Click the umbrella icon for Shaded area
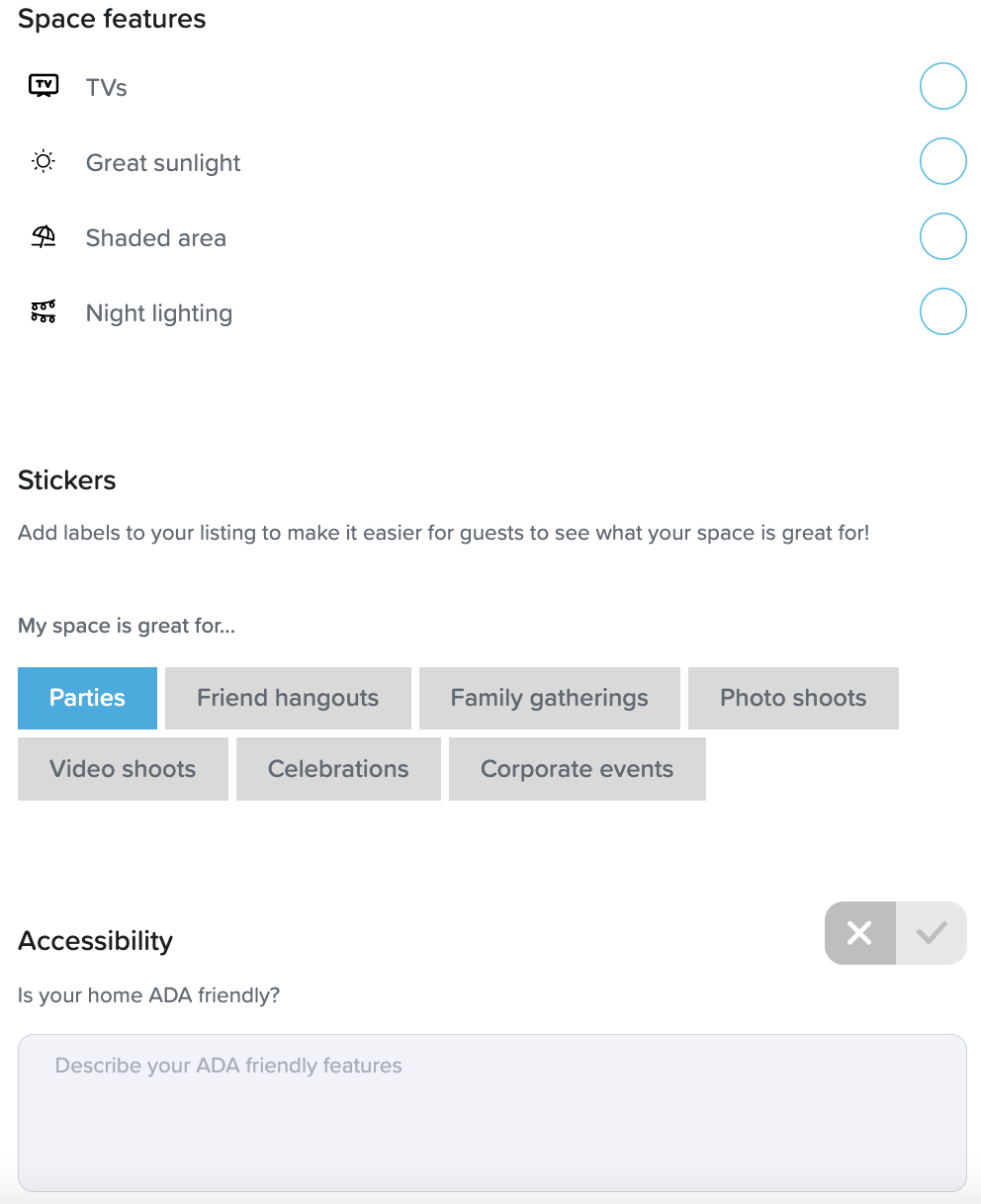Image resolution: width=981 pixels, height=1204 pixels. click(x=44, y=237)
